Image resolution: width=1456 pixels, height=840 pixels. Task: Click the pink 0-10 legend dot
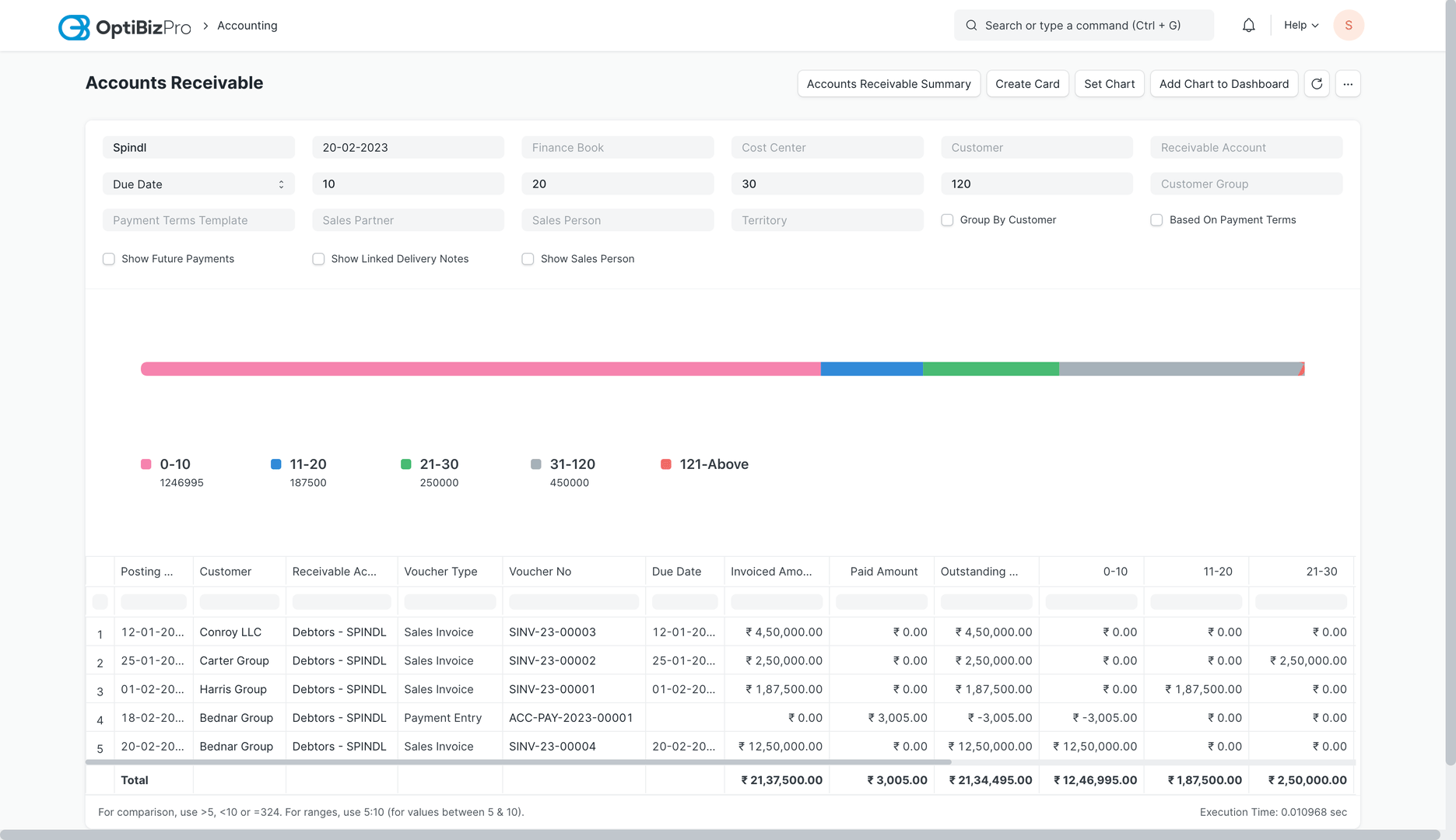[146, 464]
